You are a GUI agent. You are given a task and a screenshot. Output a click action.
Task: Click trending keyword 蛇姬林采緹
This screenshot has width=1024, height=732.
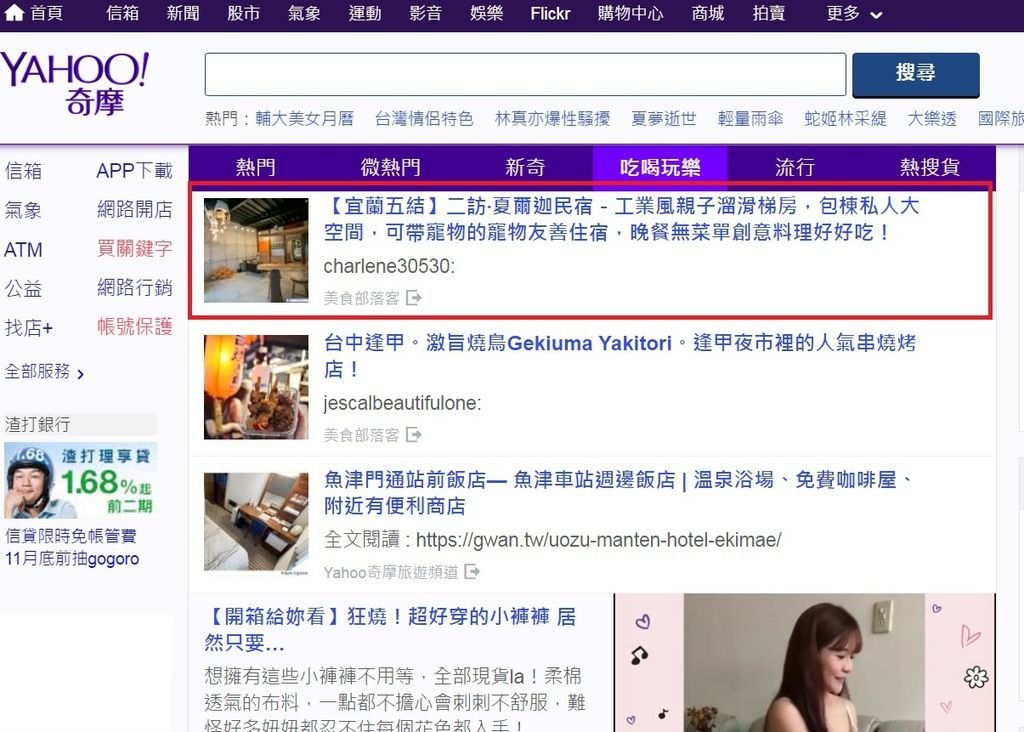click(845, 118)
